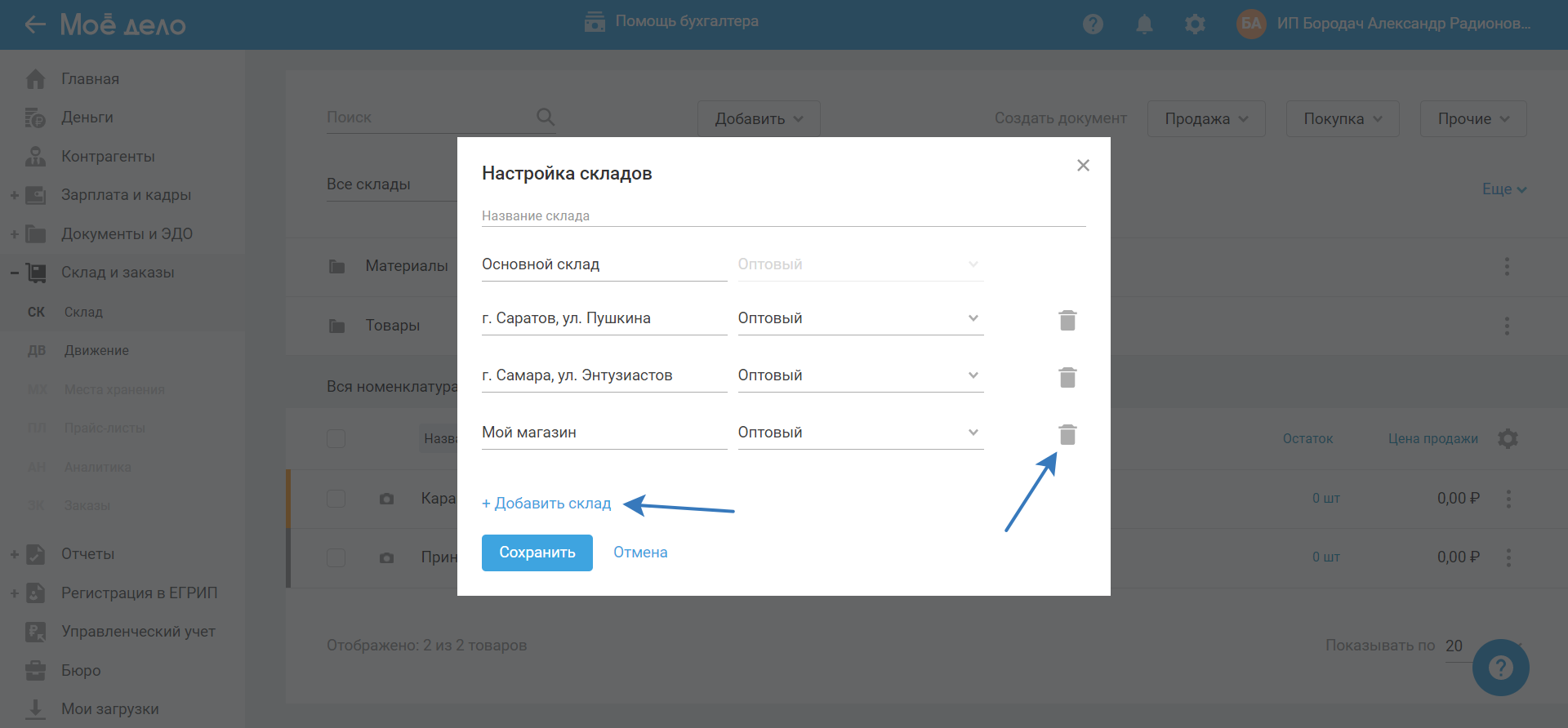The width and height of the screenshot is (1568, 728).
Task: Open Деньги in the sidebar
Action: [87, 118]
